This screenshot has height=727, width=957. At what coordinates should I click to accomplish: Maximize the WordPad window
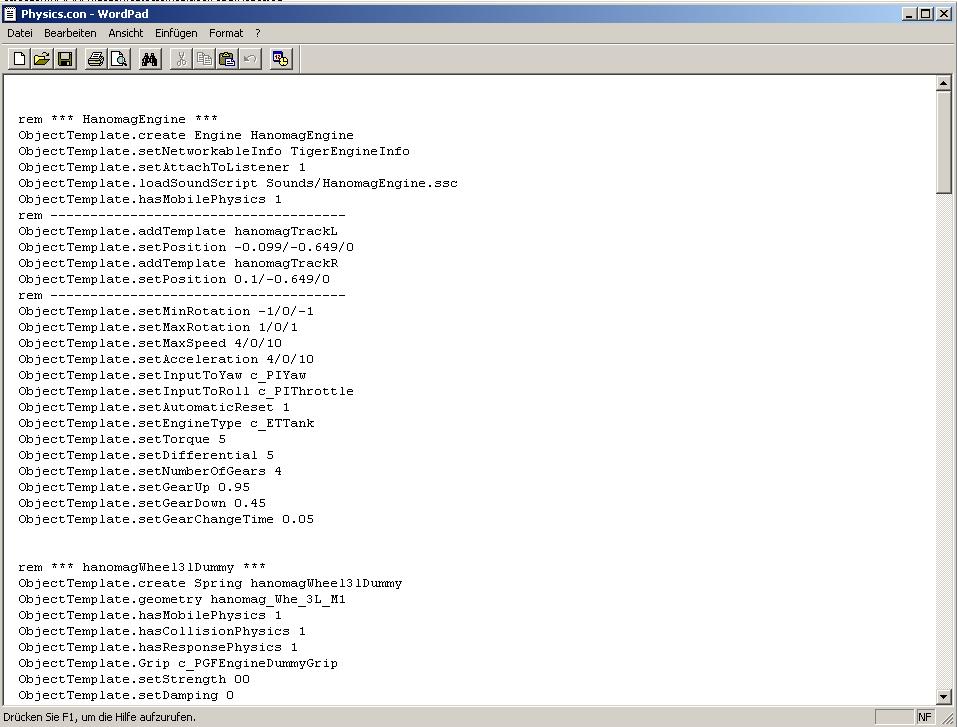click(x=925, y=14)
